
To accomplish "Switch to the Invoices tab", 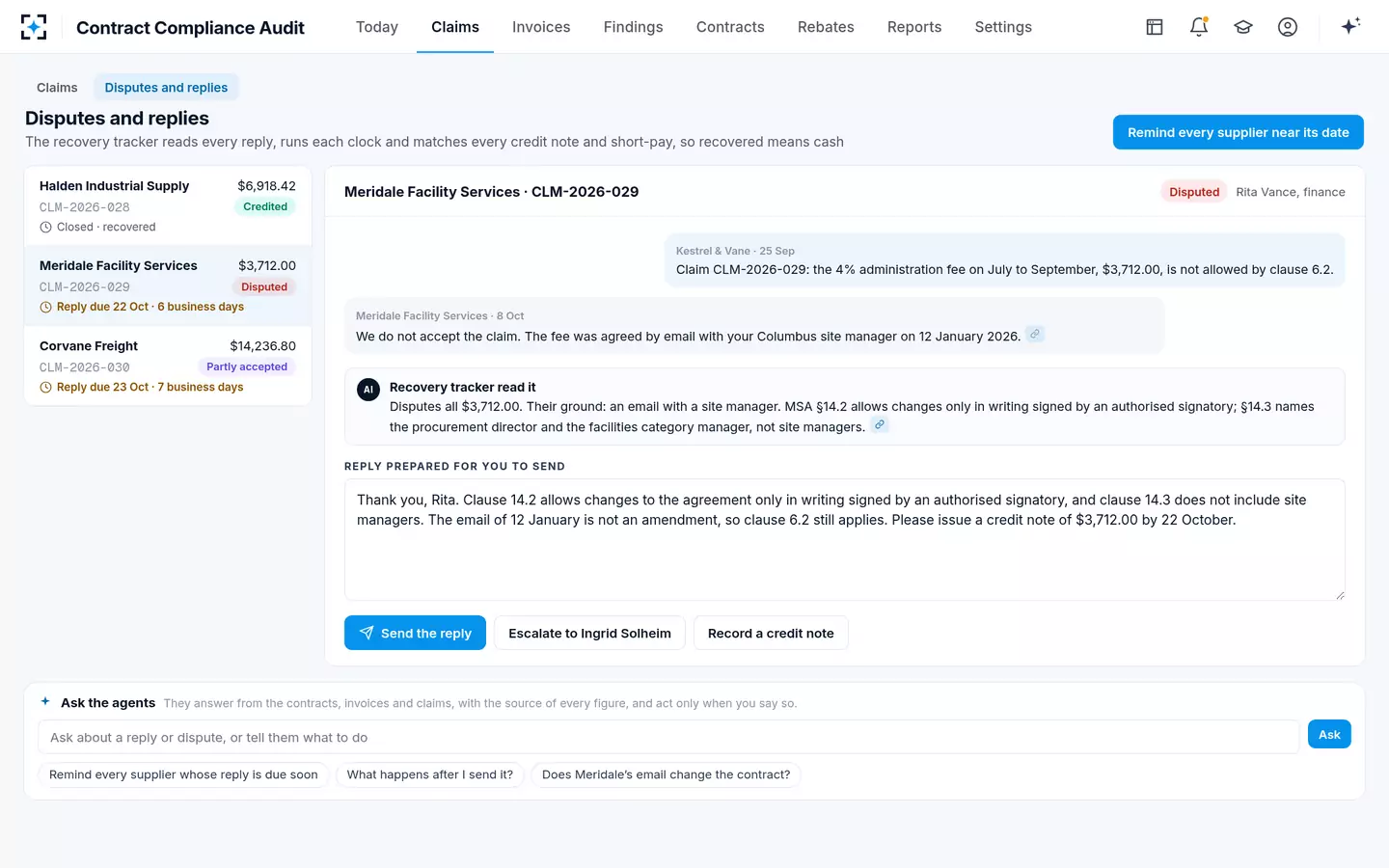I will click(x=541, y=27).
